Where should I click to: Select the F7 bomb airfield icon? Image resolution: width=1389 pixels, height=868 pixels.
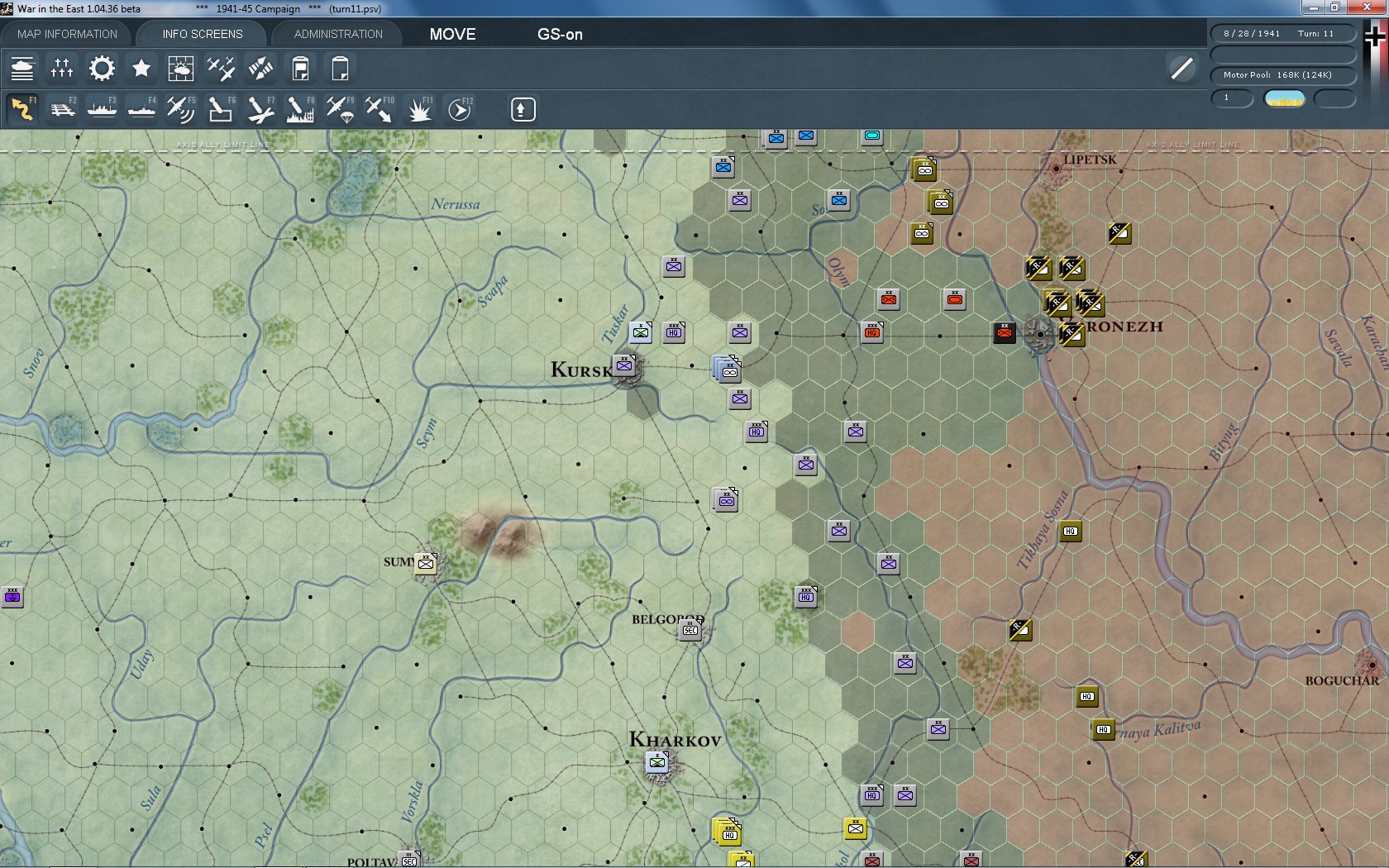pyautogui.click(x=260, y=109)
